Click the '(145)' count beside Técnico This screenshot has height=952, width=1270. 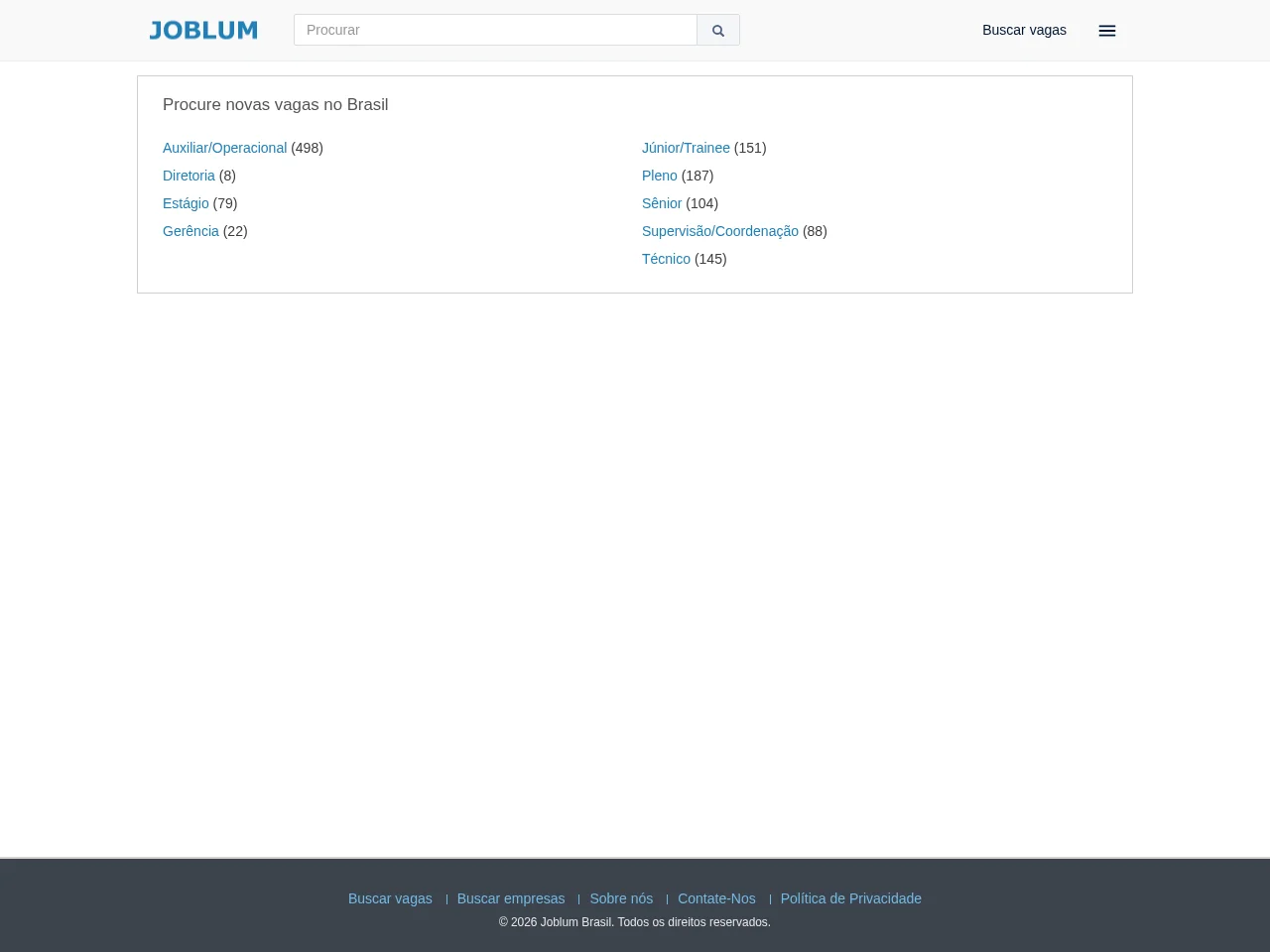pyautogui.click(x=710, y=259)
